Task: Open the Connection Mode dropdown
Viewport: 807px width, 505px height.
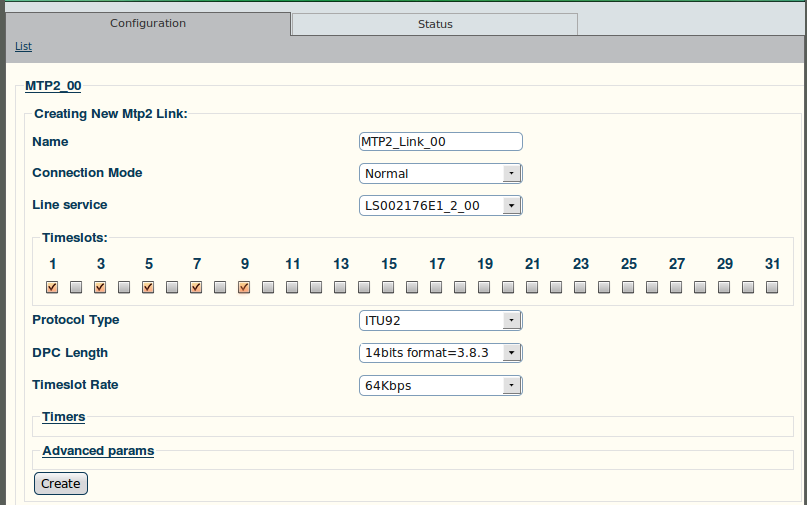Action: click(x=441, y=173)
